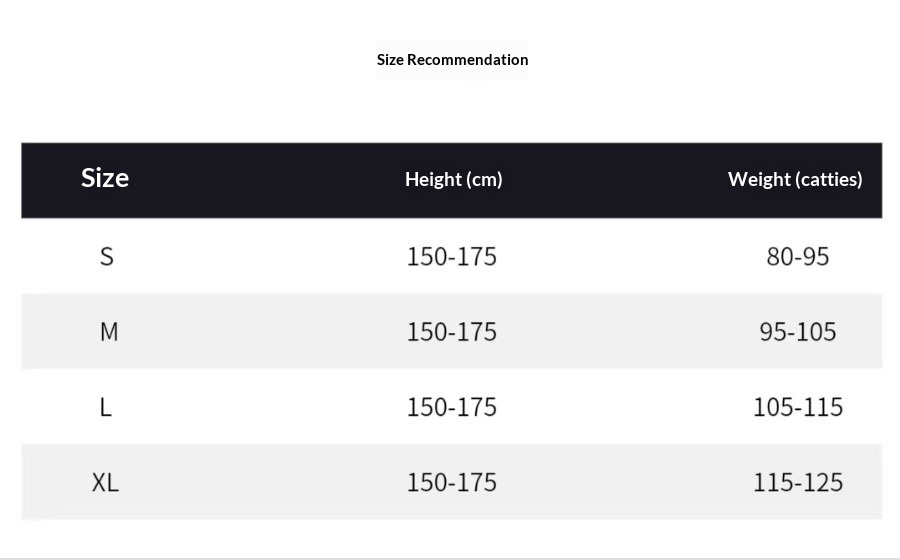
Task: Select the L size label
Action: pyautogui.click(x=106, y=407)
